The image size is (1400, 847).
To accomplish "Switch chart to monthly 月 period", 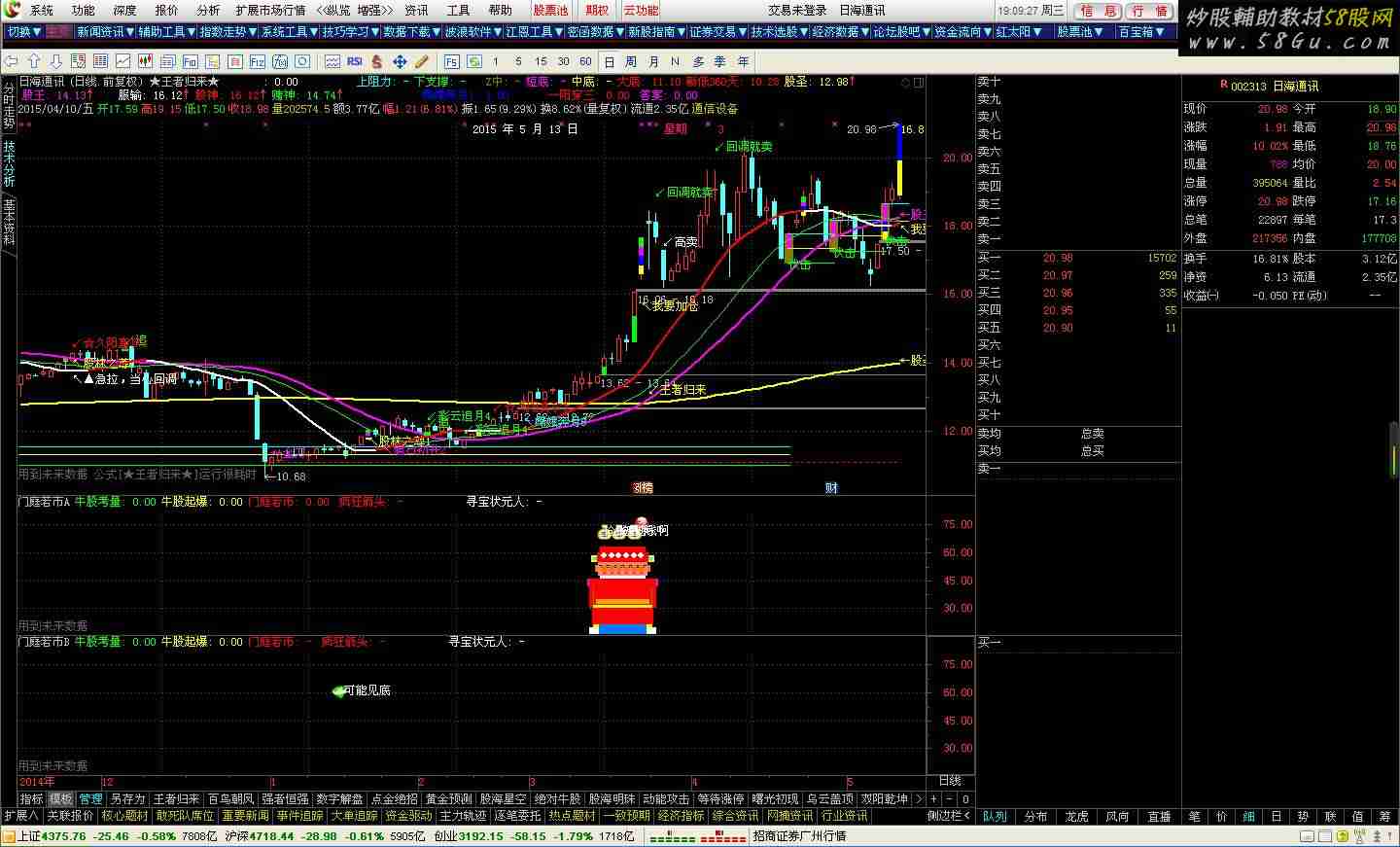I will (653, 61).
